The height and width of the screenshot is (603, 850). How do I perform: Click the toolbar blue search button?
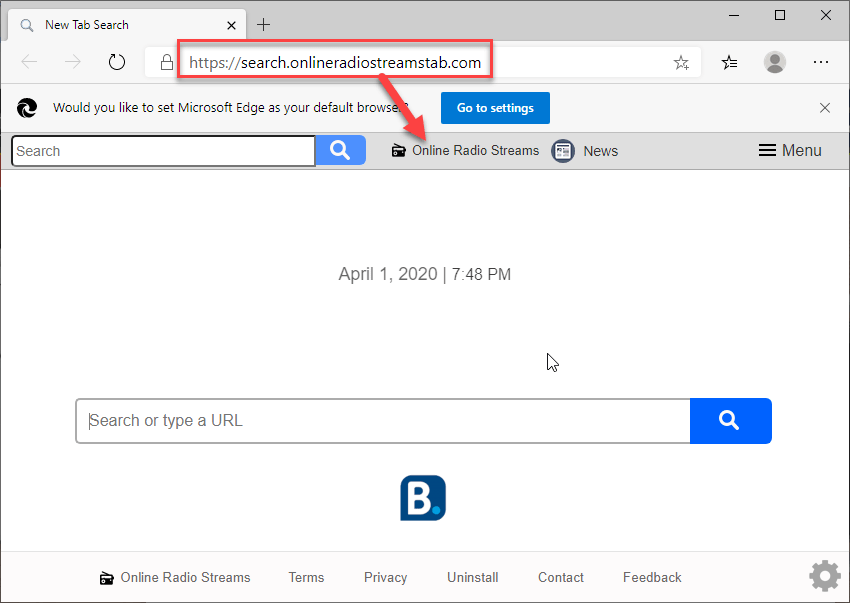[340, 150]
